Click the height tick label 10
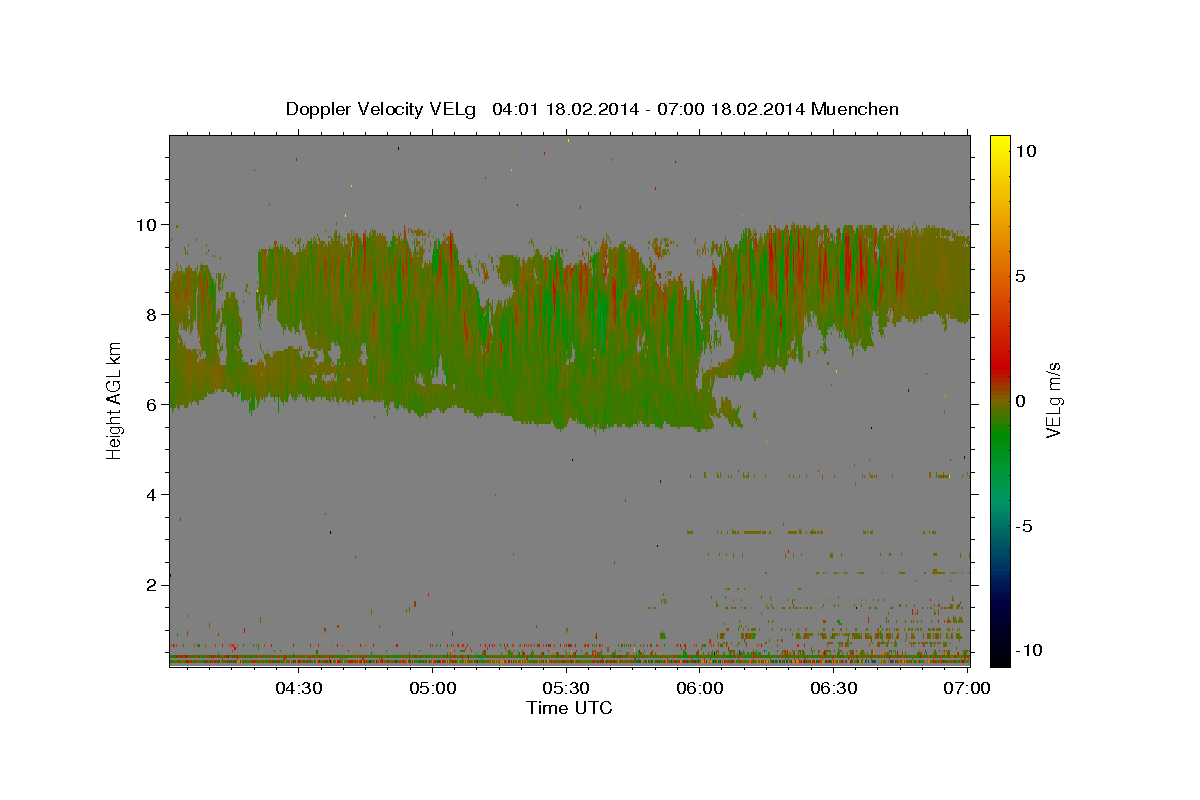 148,224
